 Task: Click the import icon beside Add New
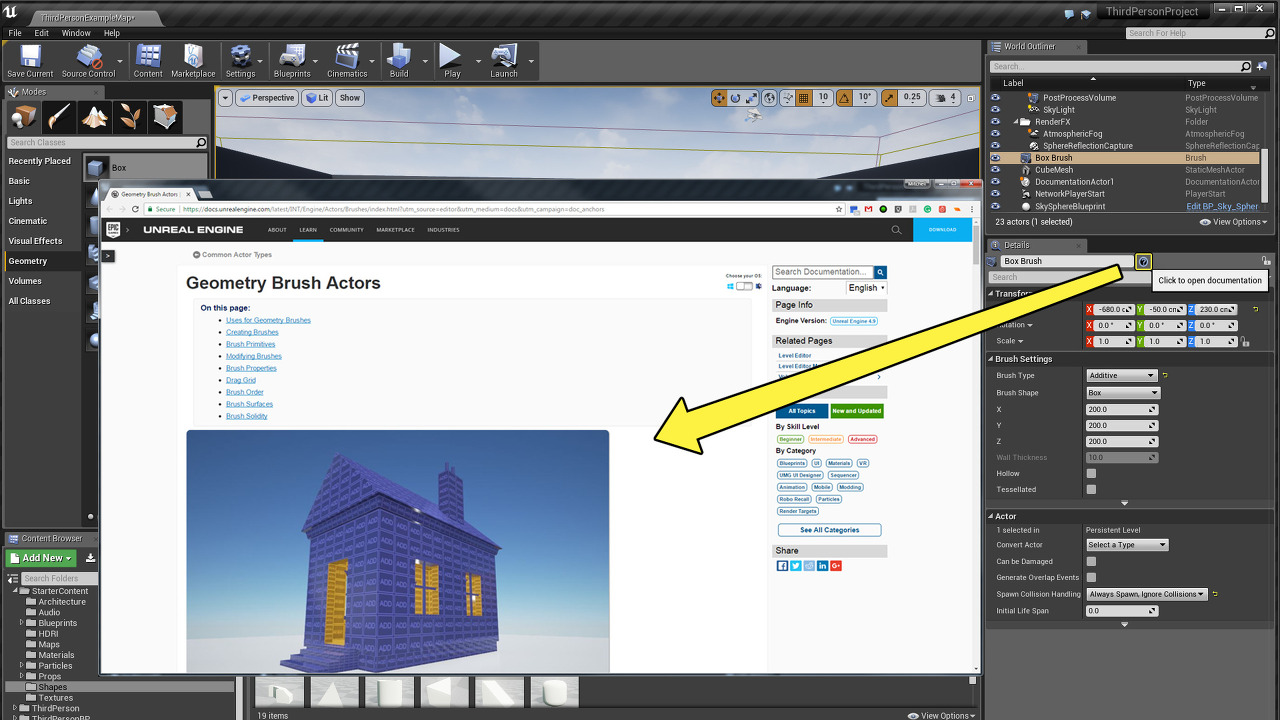pos(90,558)
